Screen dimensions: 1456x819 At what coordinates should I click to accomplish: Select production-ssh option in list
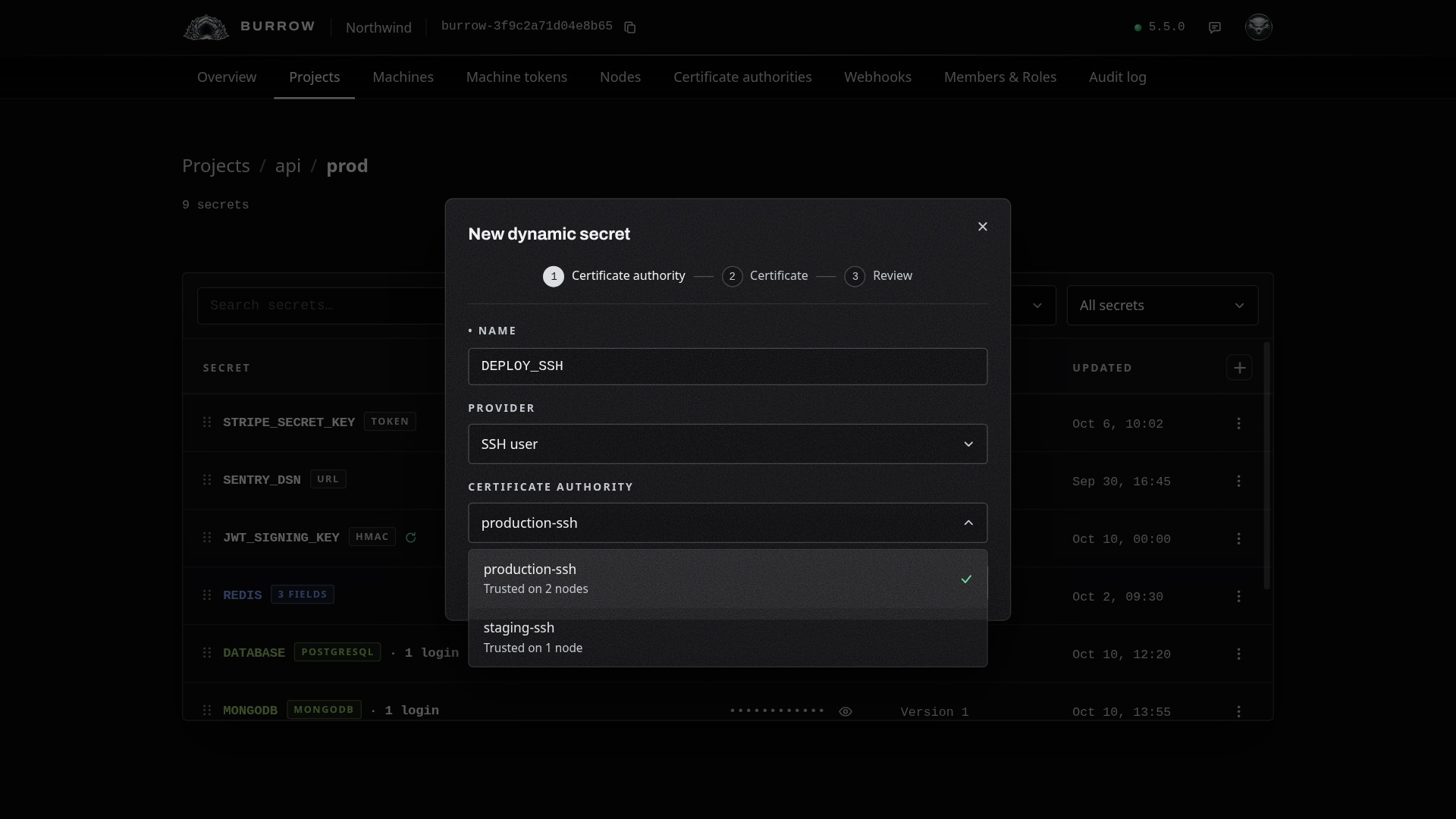click(727, 579)
